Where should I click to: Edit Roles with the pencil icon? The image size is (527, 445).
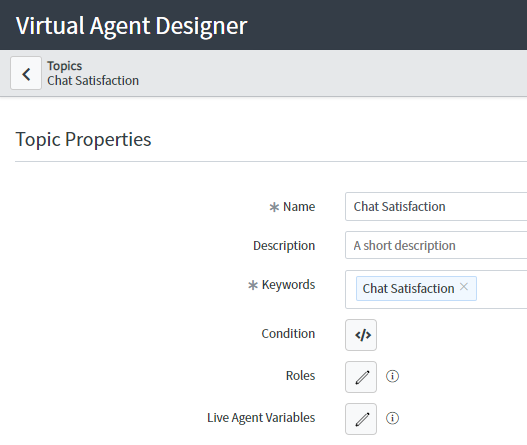(361, 377)
